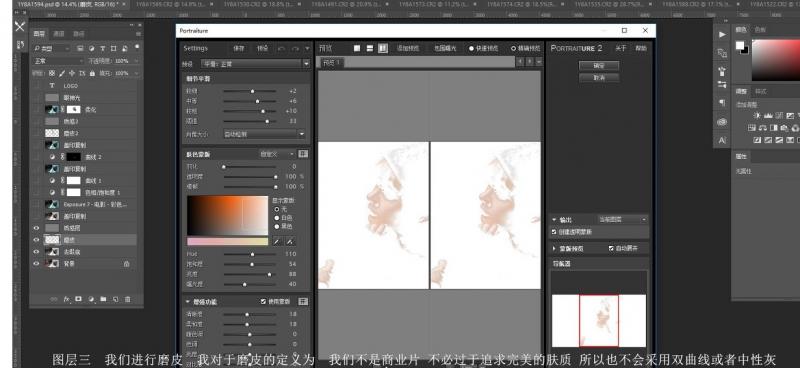Screen dimensions: 800x368
Task: Toggle create transparency mask checkbox in output
Action: 555,232
